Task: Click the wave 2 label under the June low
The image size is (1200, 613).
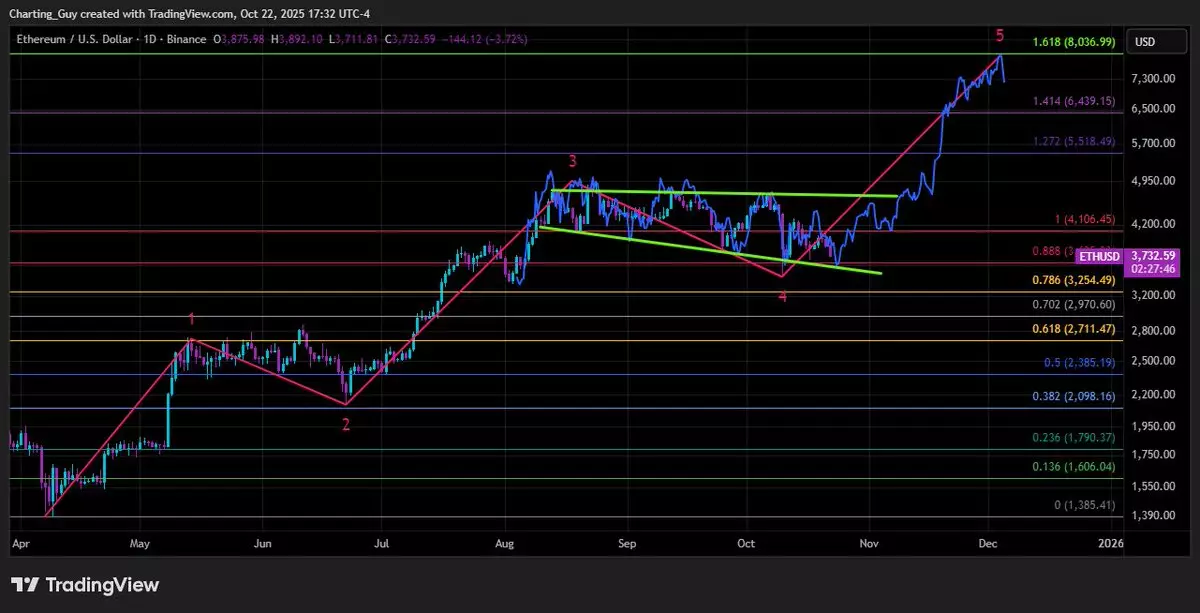Action: click(346, 424)
